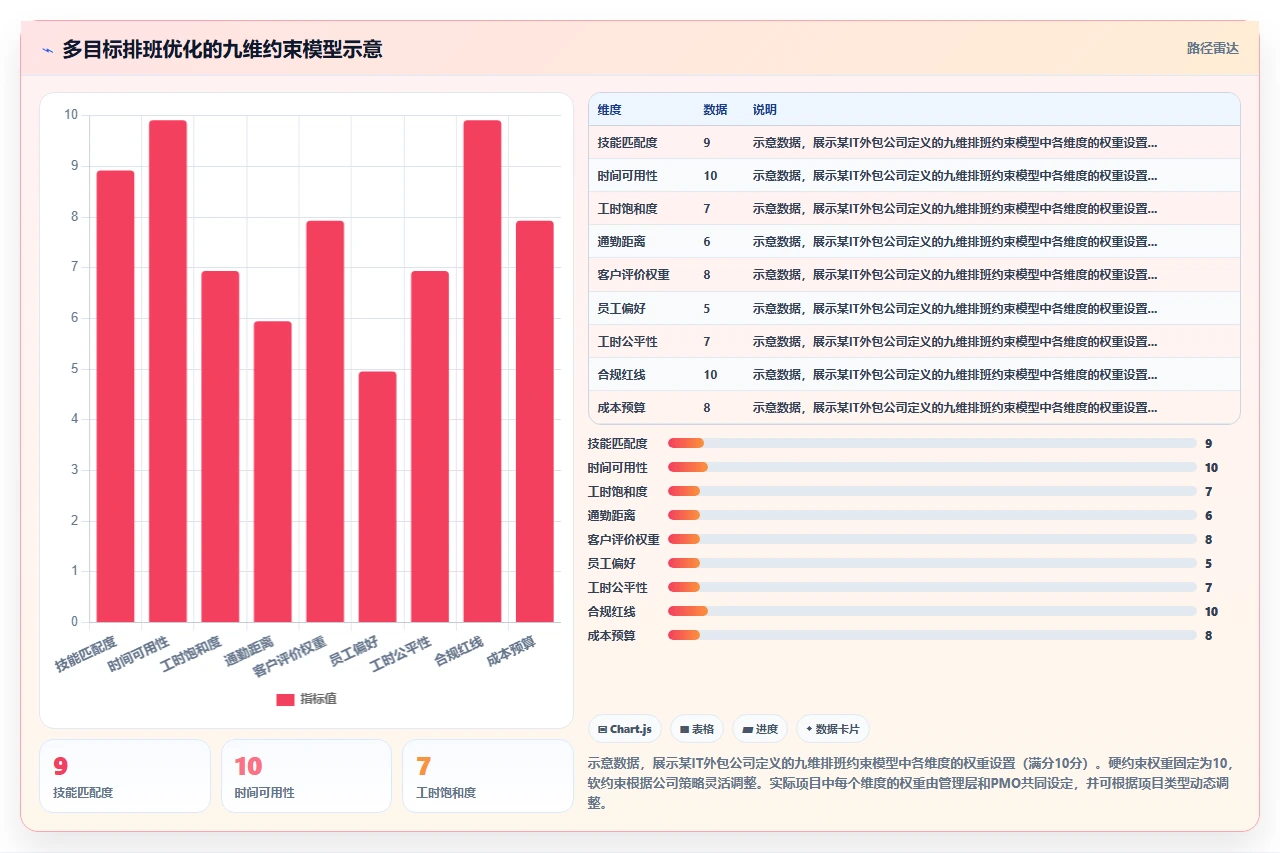Click the 合规红线 x-axis label

(459, 651)
